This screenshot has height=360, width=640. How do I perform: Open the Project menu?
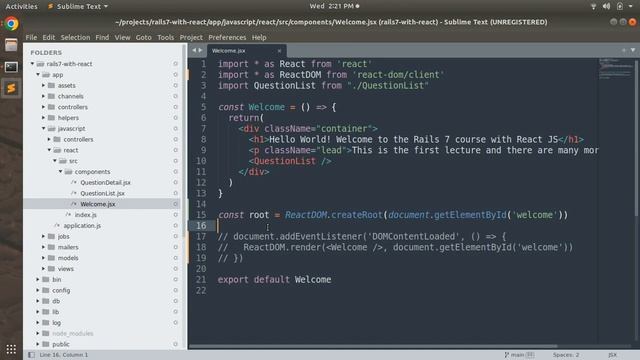191,37
